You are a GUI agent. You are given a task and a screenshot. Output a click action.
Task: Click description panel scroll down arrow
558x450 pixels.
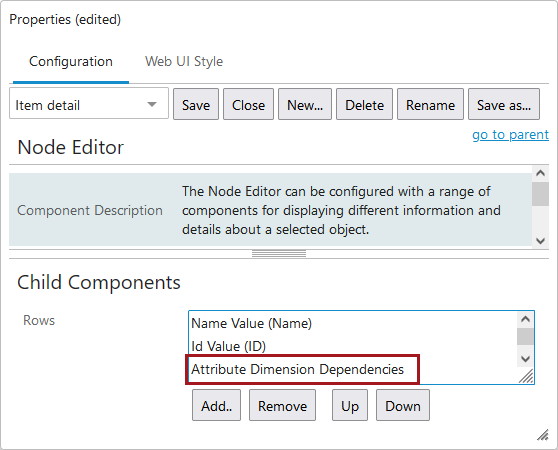tap(540, 240)
